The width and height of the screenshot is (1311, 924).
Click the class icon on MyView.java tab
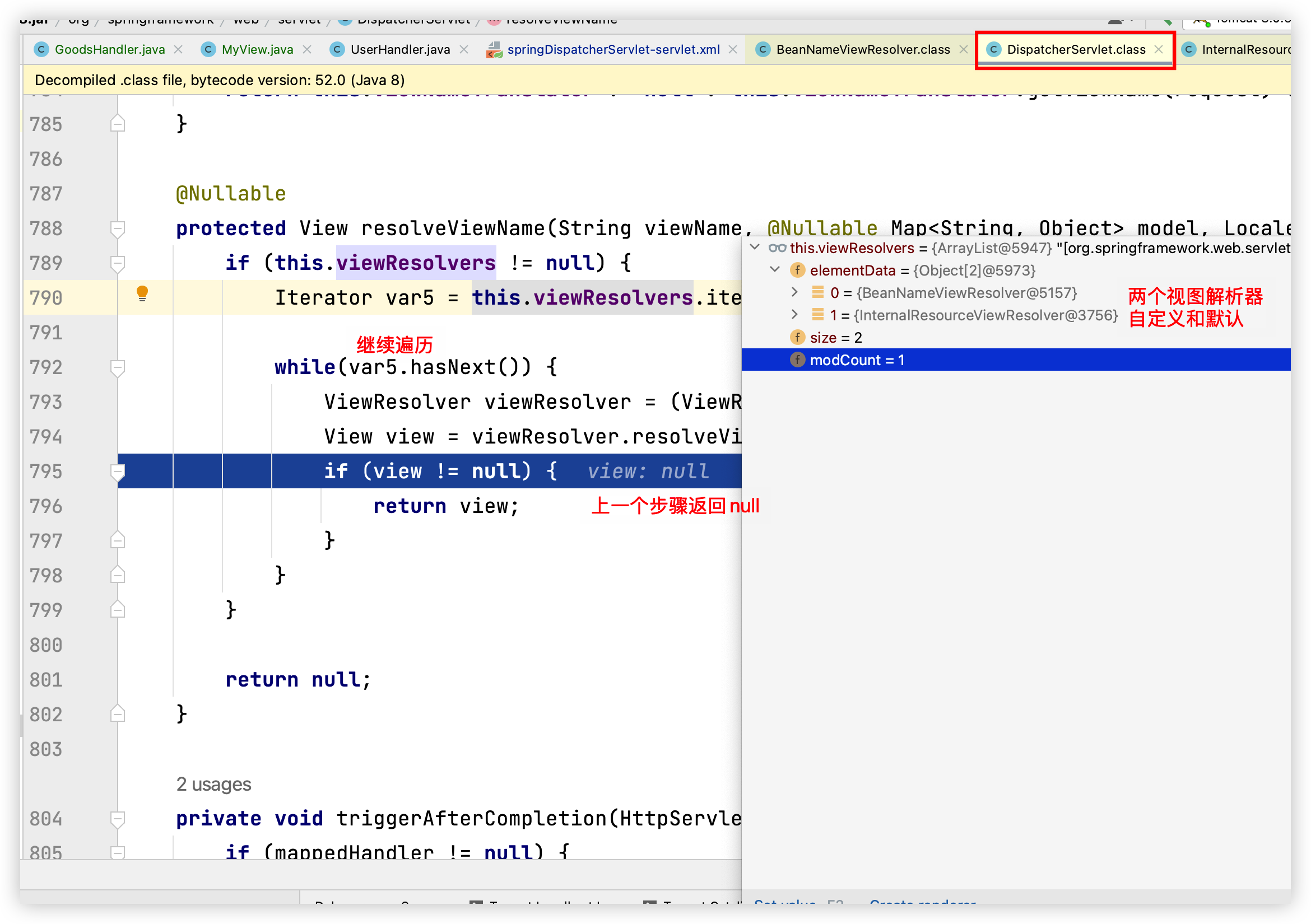[x=208, y=50]
